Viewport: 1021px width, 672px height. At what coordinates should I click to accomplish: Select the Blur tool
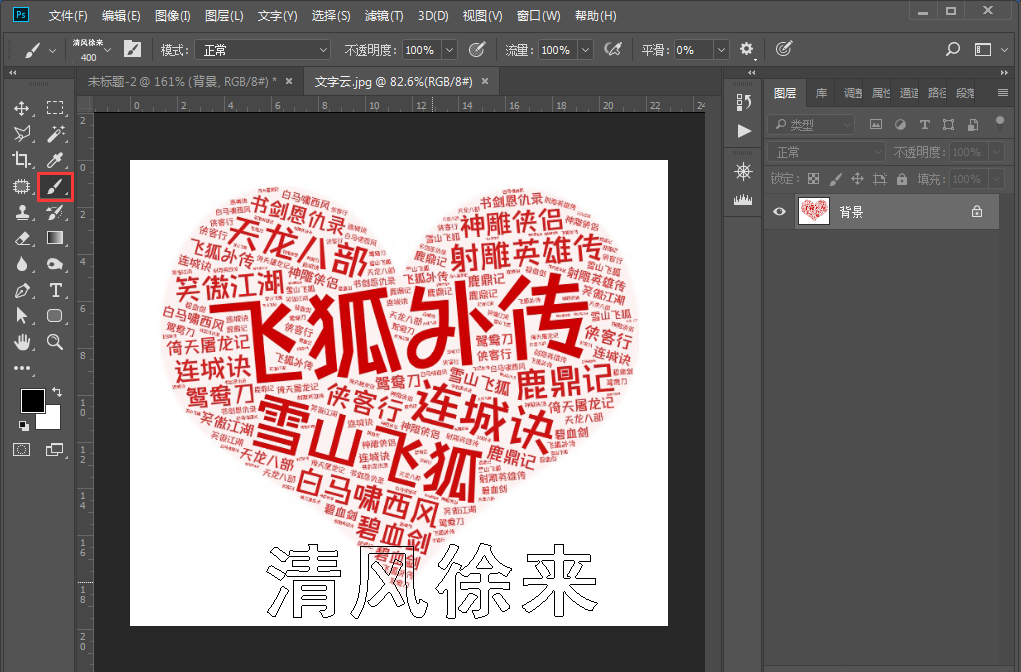21,264
